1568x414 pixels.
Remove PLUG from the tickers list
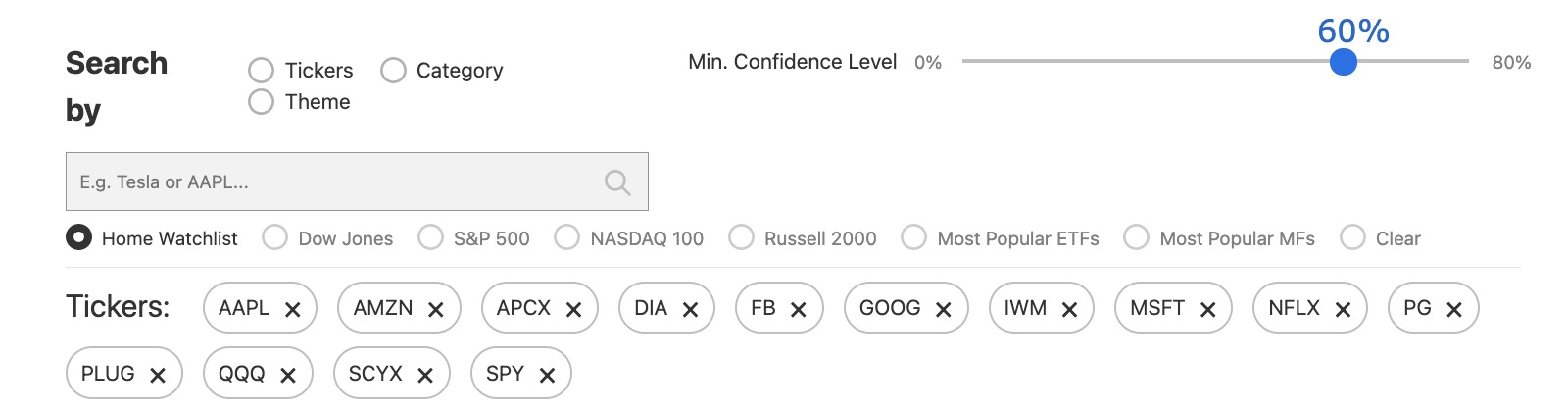click(158, 376)
